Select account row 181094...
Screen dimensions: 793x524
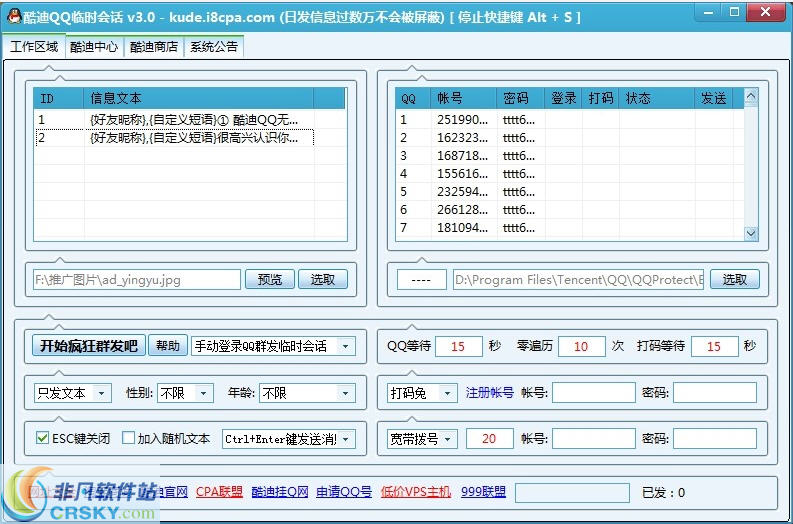[x=569, y=228]
